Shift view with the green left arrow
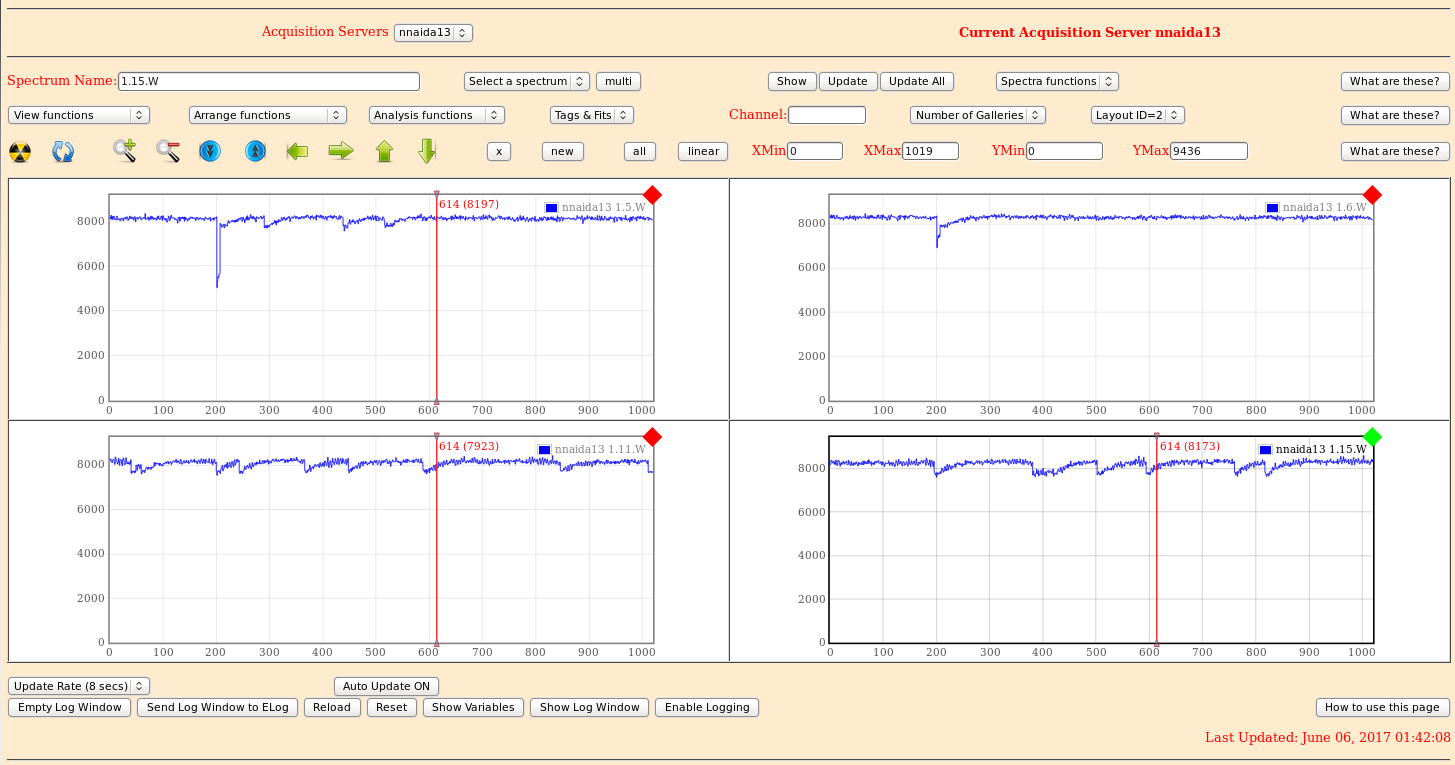Viewport: 1455px width, 765px height. pyautogui.click(x=297, y=151)
